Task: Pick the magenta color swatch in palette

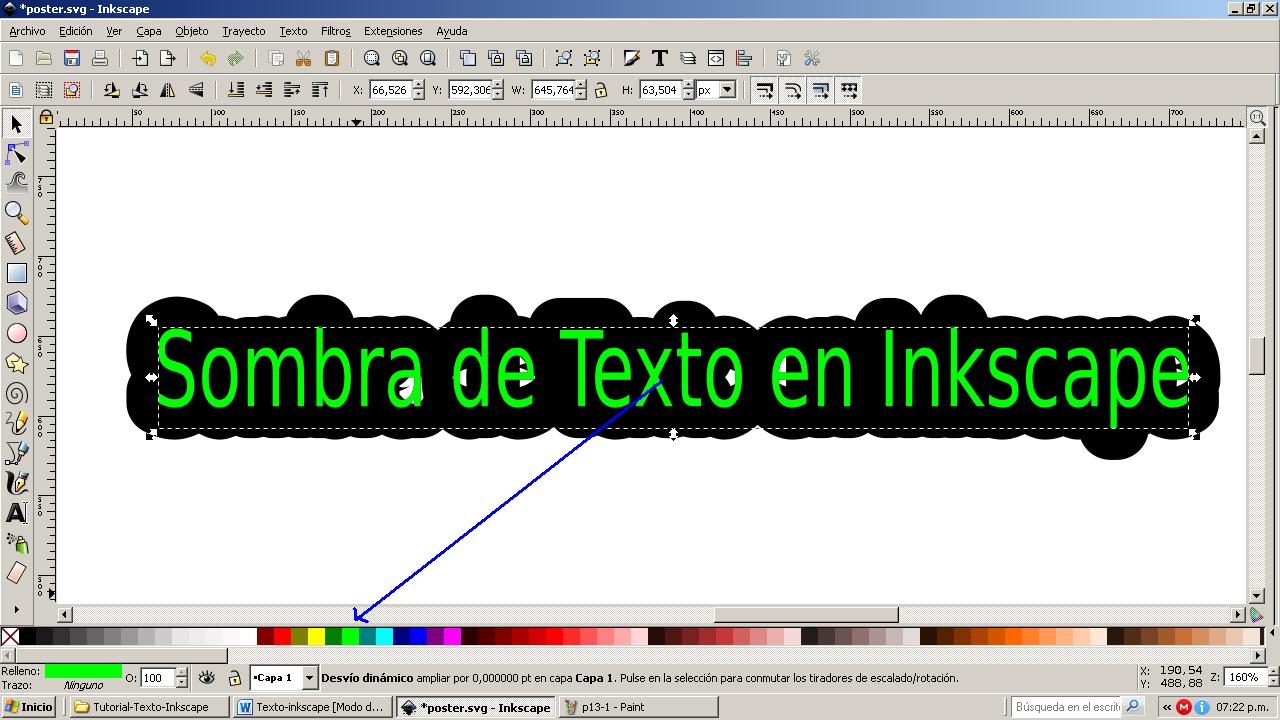Action: point(452,636)
